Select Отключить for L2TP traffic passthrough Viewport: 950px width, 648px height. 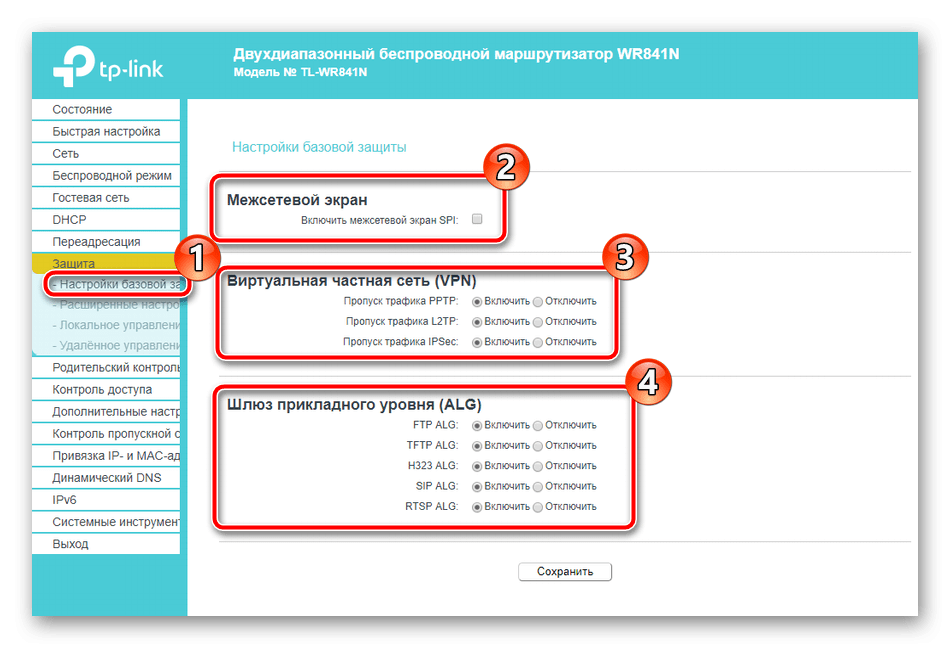(539, 322)
